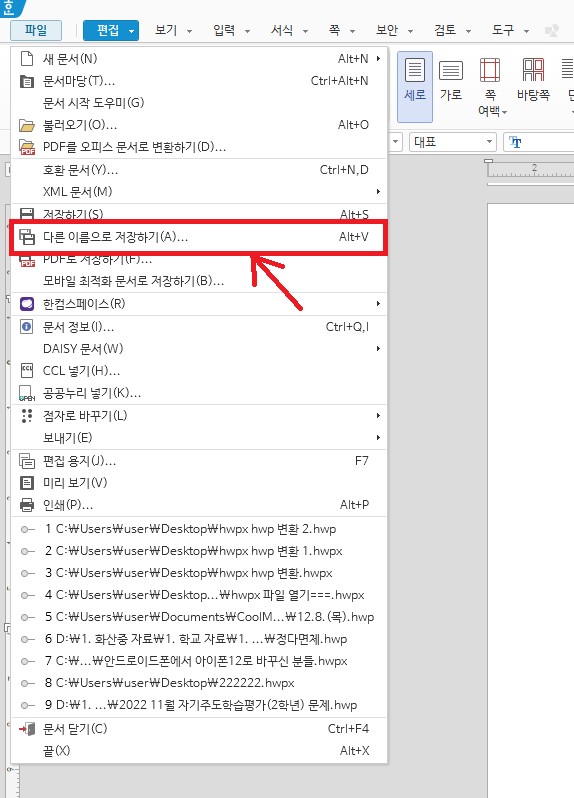Expand DAISY 문서(W) submenu
Screen dimensions: 574x798
(199, 349)
